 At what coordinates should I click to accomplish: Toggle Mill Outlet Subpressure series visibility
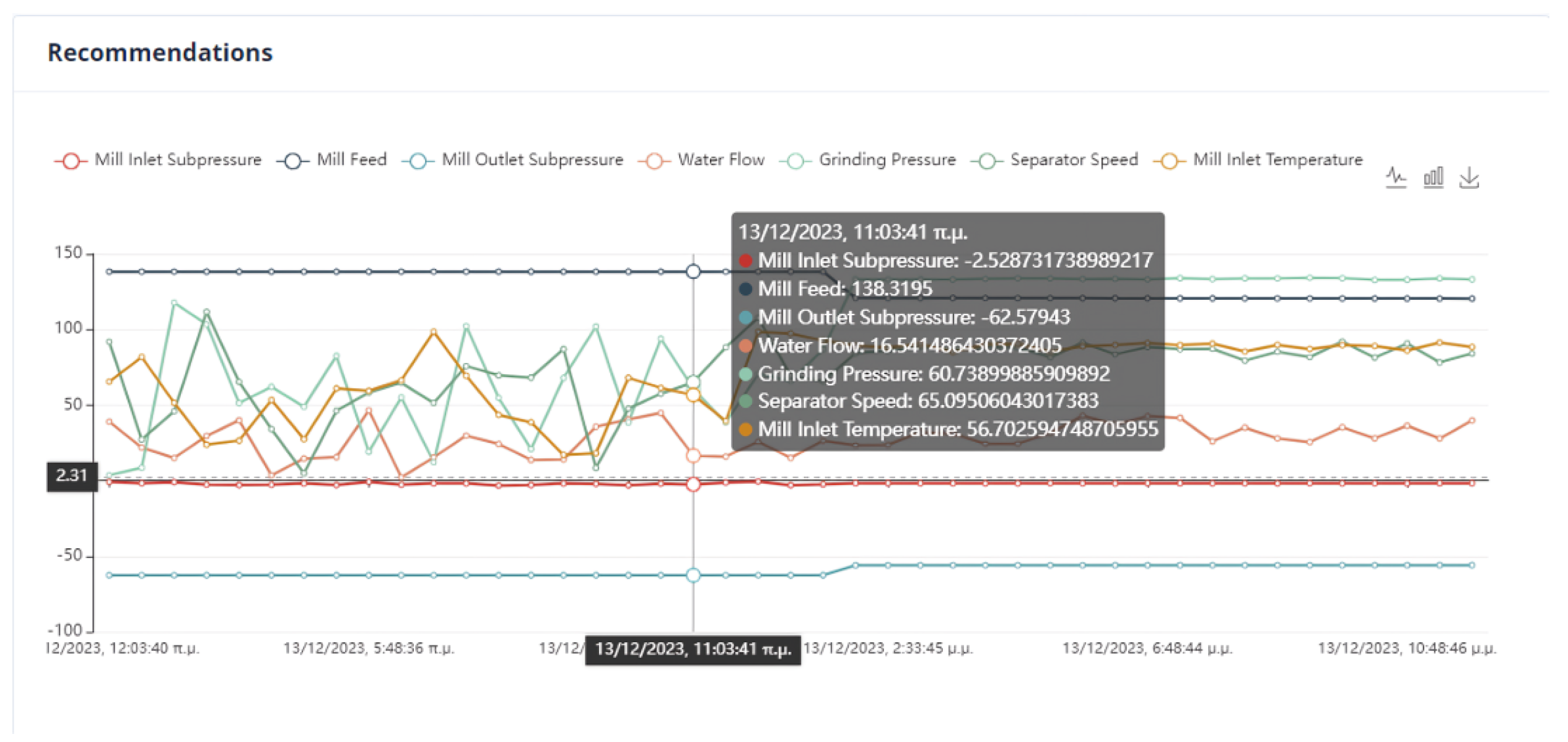click(532, 160)
